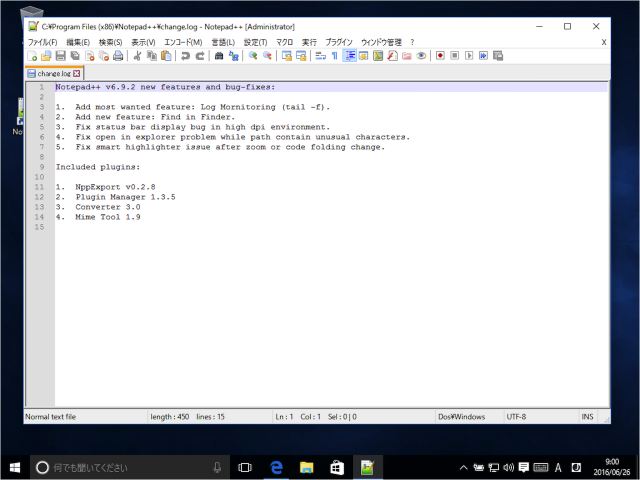This screenshot has height=480, width=640.
Task: Print with the printer toolbar icon
Action: coord(118,56)
